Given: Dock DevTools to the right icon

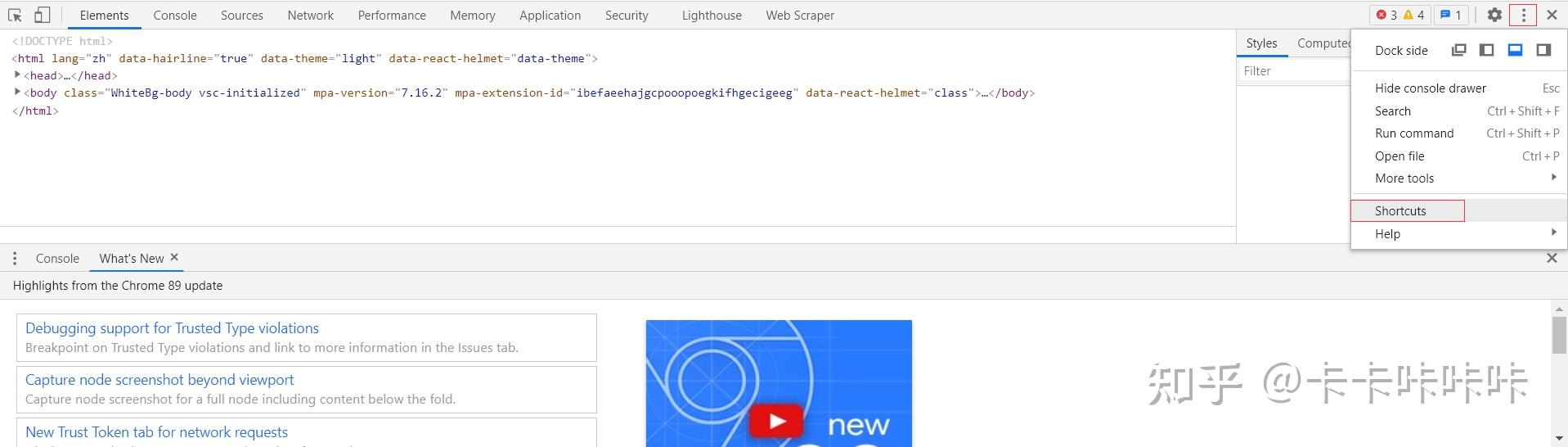Looking at the screenshot, I should click(1543, 50).
